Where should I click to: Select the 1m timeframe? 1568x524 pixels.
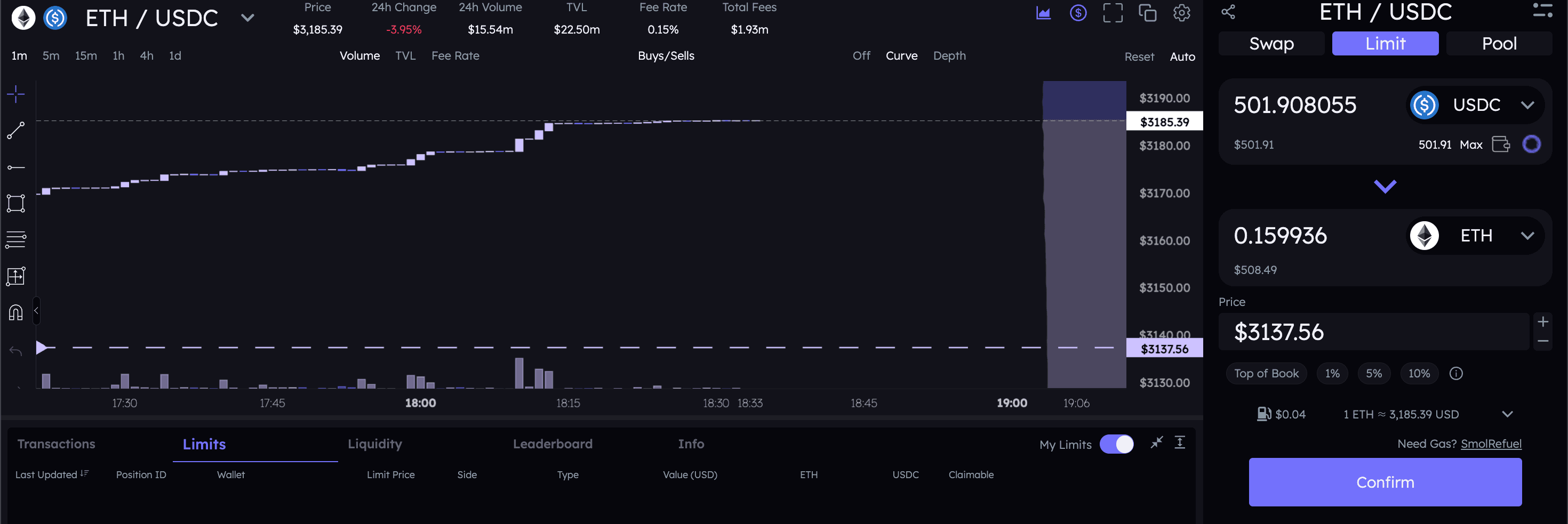point(20,55)
